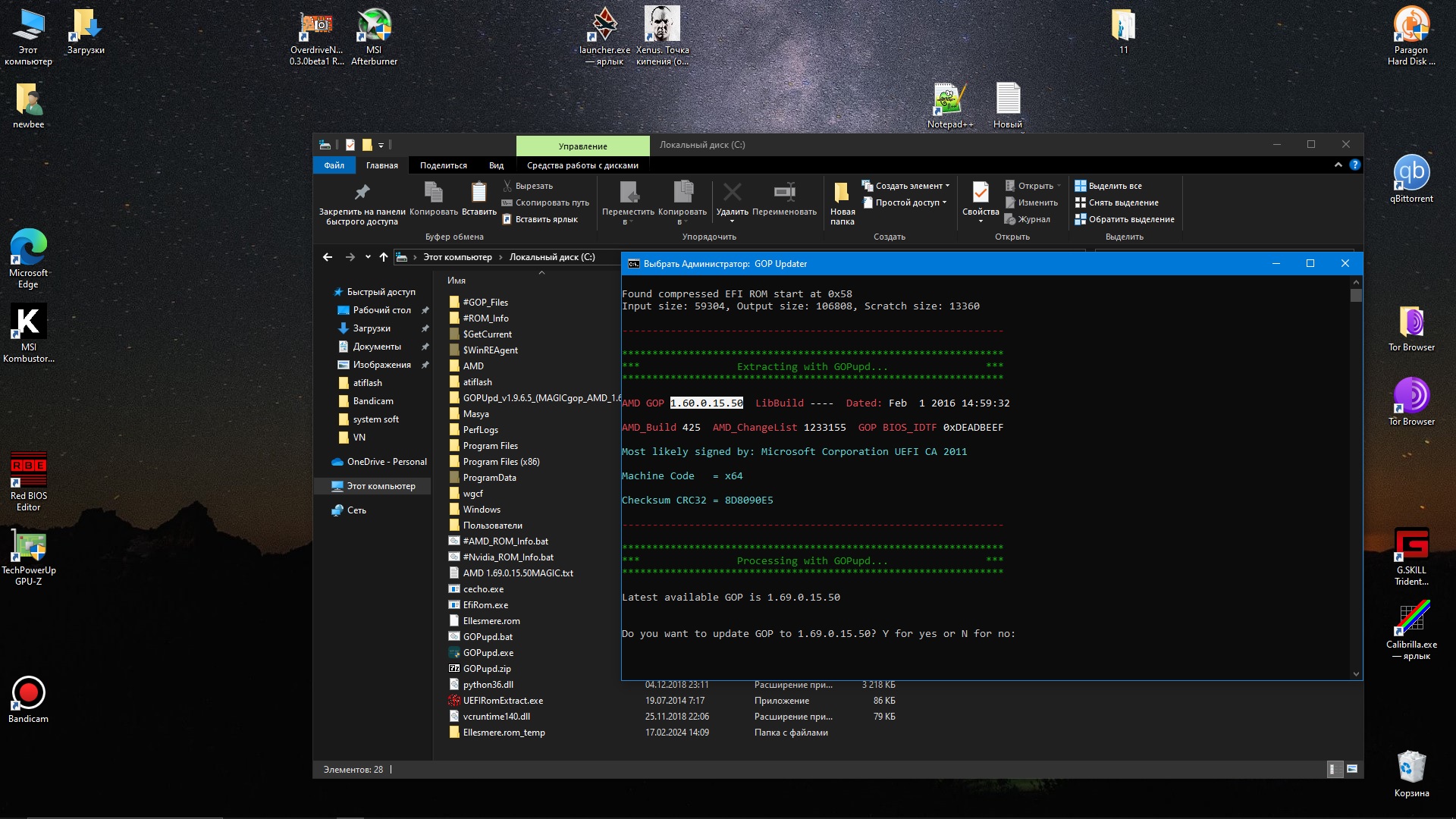Click the New Folder icon
1456x819 pixels.
842,193
